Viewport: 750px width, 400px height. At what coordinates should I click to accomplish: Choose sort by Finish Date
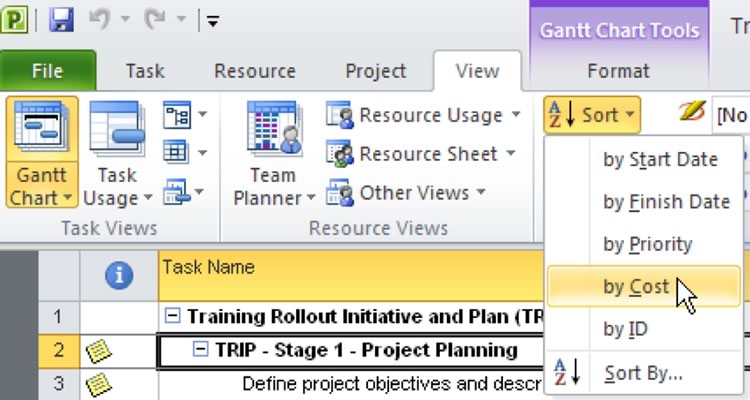coord(666,202)
